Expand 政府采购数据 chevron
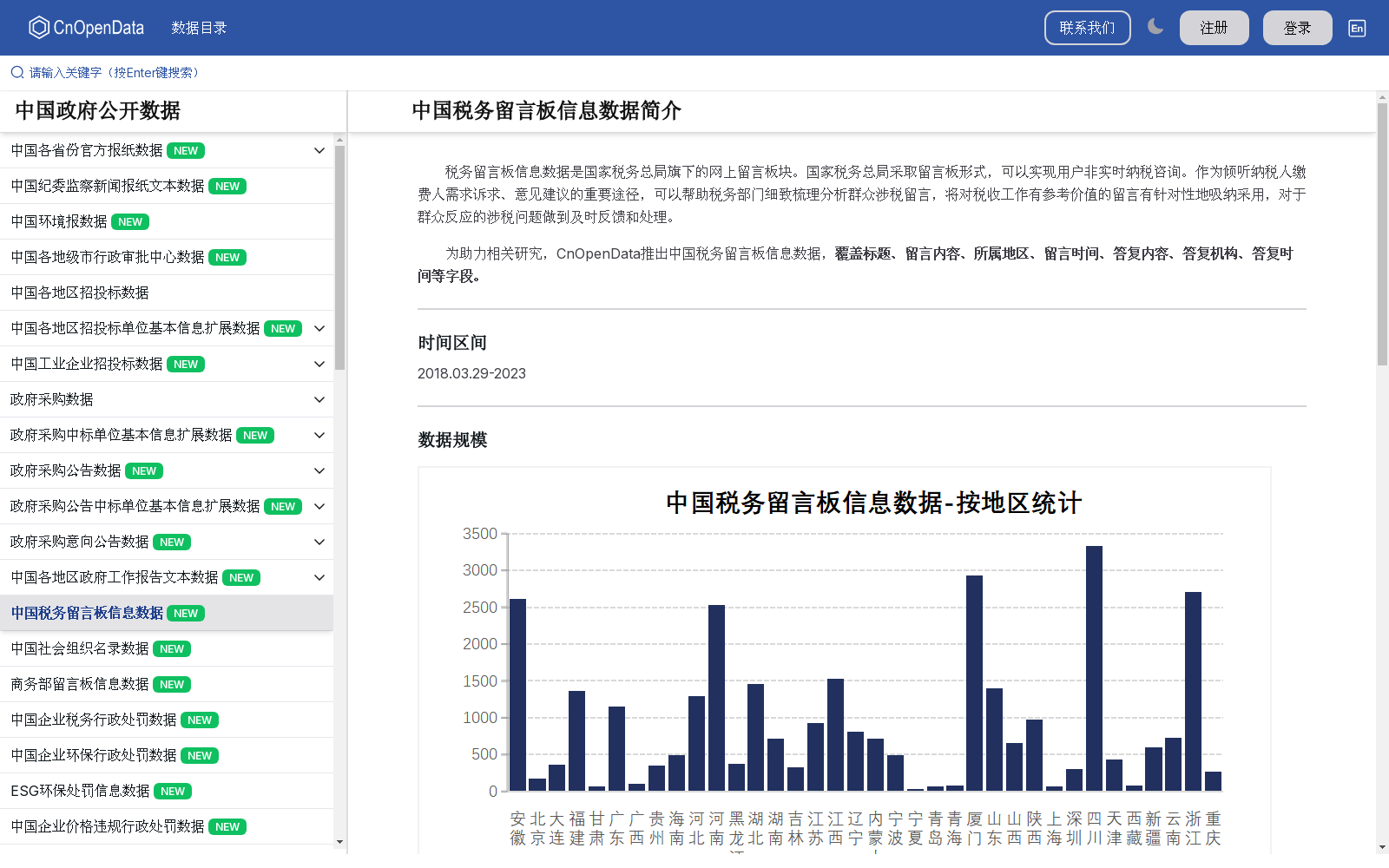 pos(319,400)
